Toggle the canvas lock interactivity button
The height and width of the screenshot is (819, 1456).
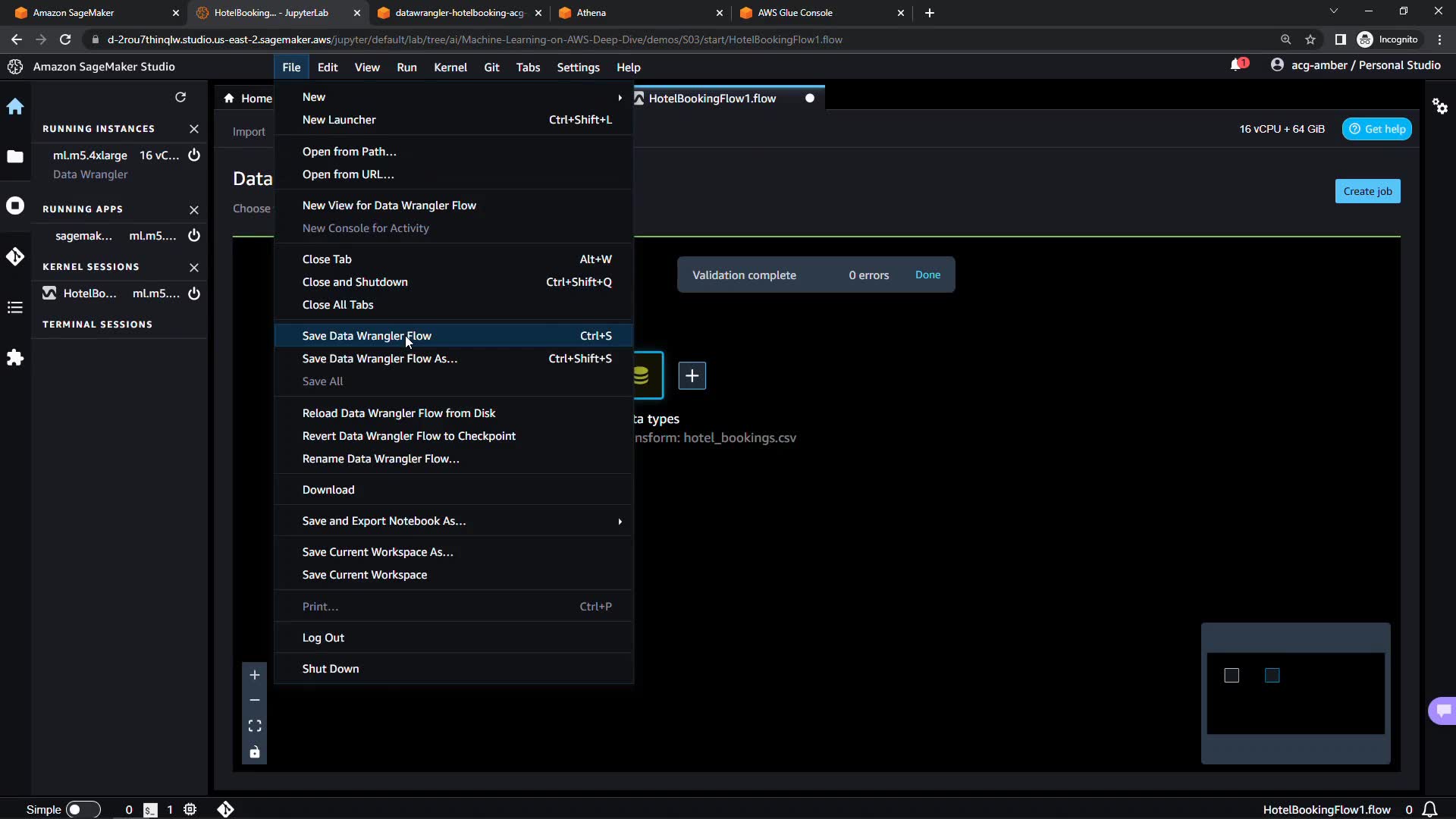click(255, 752)
